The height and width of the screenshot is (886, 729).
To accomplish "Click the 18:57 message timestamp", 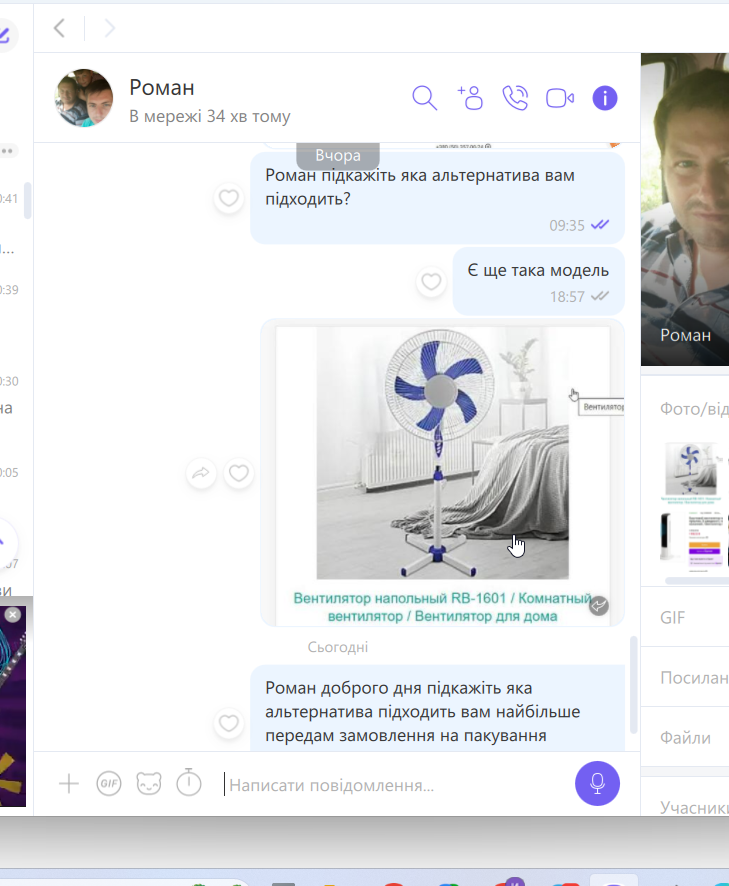I will pyautogui.click(x=567, y=297).
